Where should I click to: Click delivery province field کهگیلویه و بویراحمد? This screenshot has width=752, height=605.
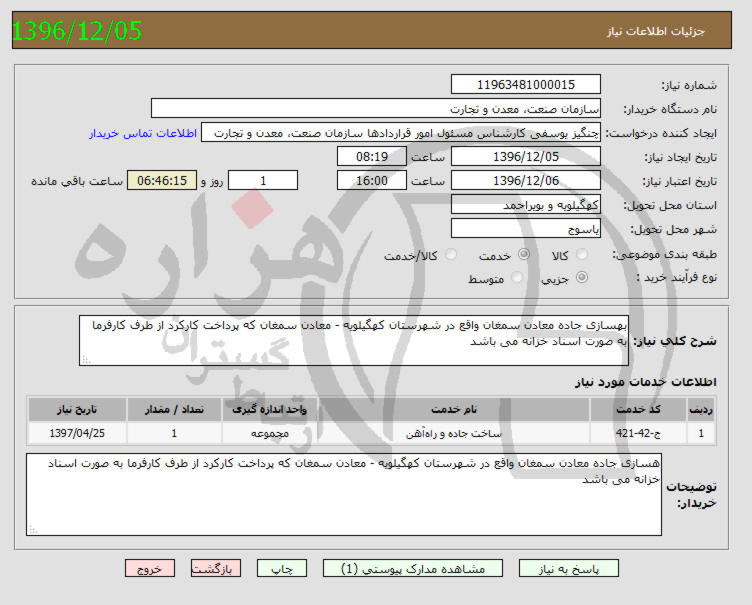(x=526, y=204)
